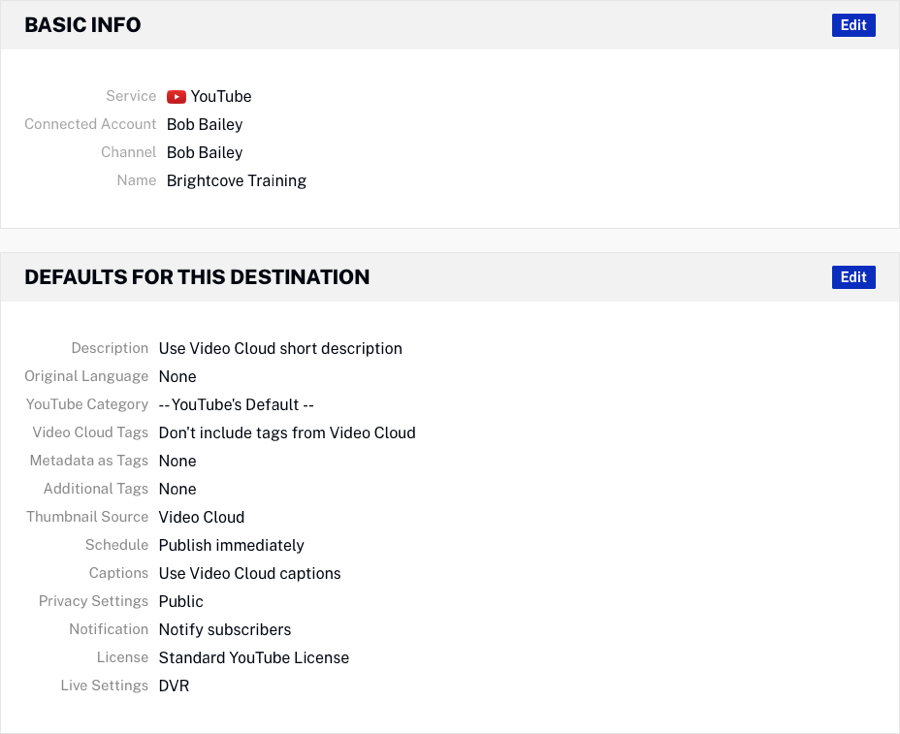Click the Original Language value None
The image size is (900, 734).
[x=177, y=377]
